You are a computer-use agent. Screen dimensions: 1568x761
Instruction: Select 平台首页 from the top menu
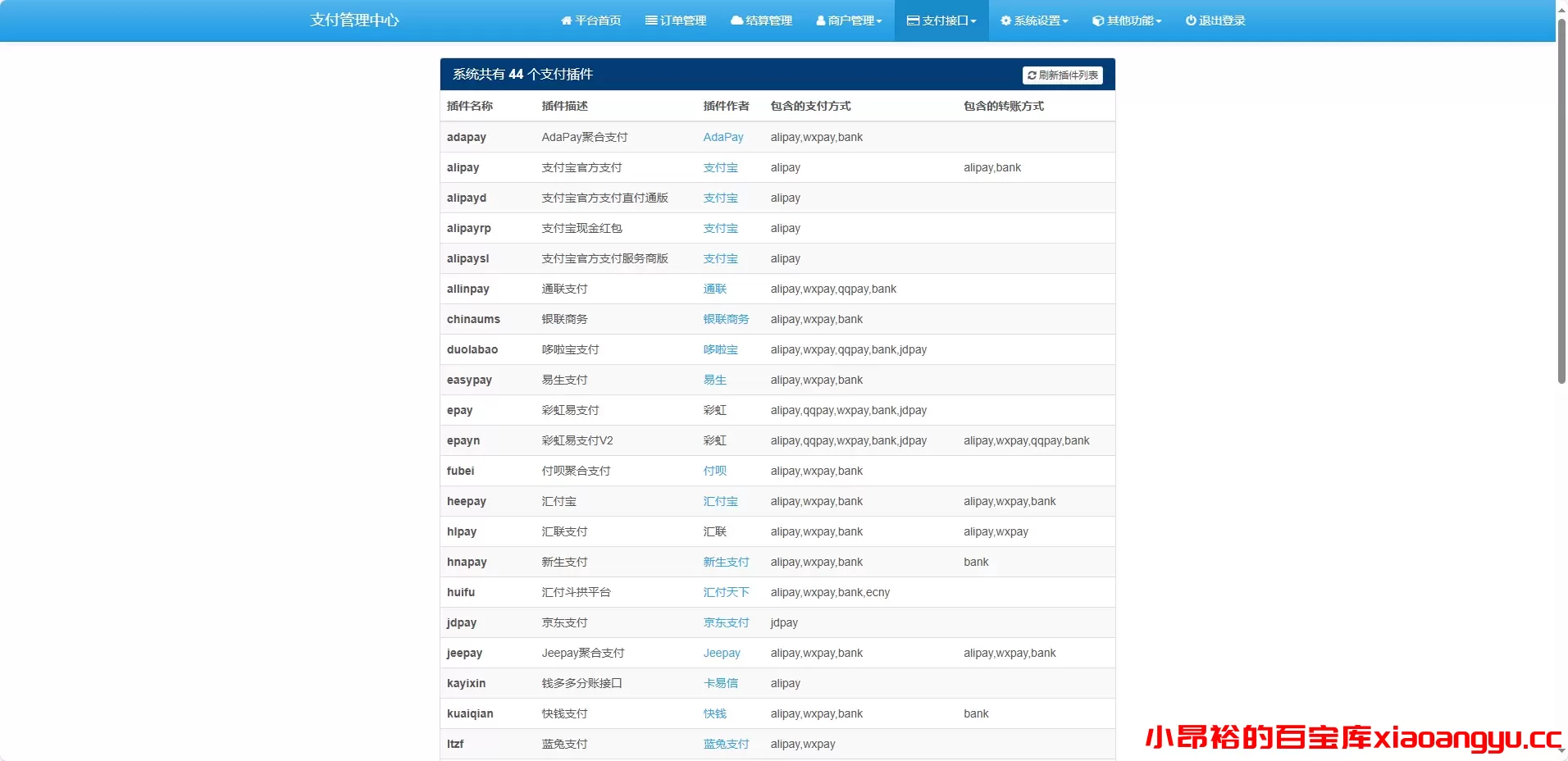(591, 21)
